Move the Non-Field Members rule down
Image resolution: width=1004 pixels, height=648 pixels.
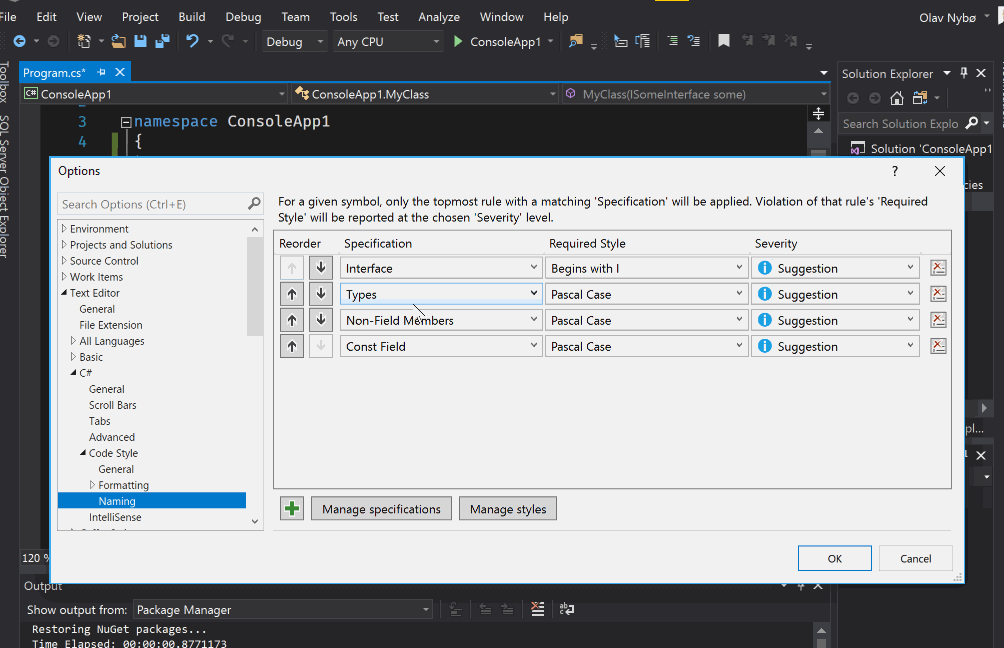tap(320, 320)
